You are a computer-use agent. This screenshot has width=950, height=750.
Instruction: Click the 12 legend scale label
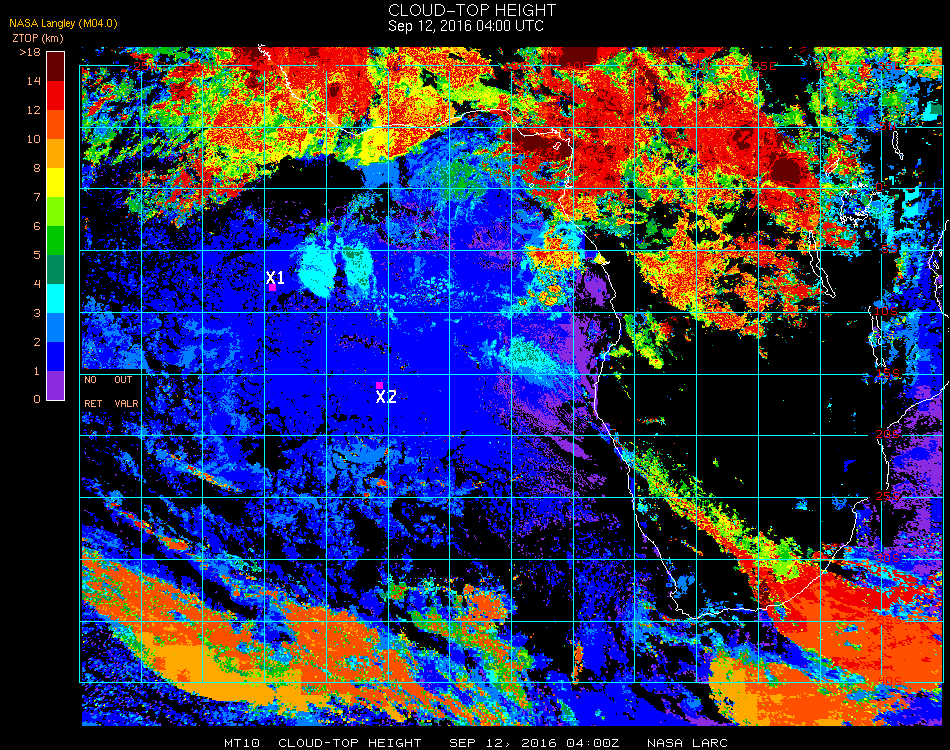point(33,110)
